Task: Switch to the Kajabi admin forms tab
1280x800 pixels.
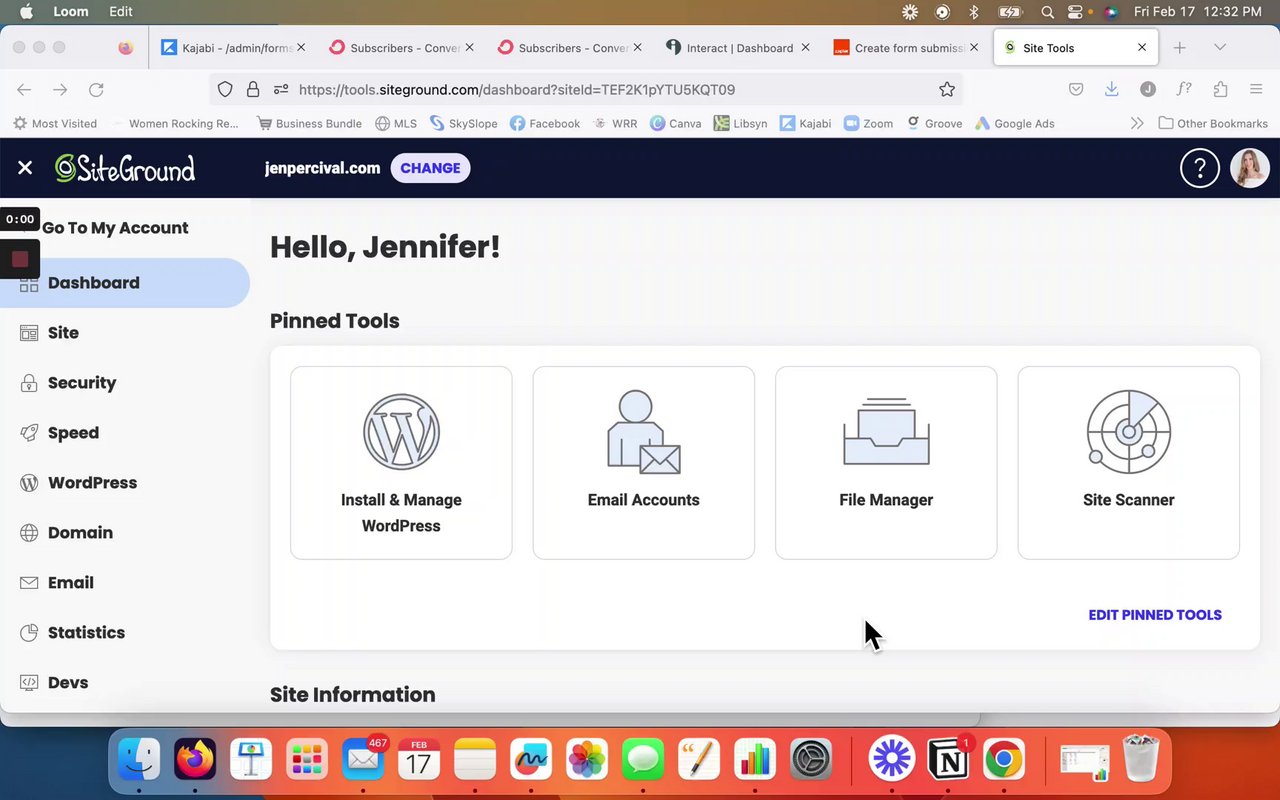Action: (233, 47)
